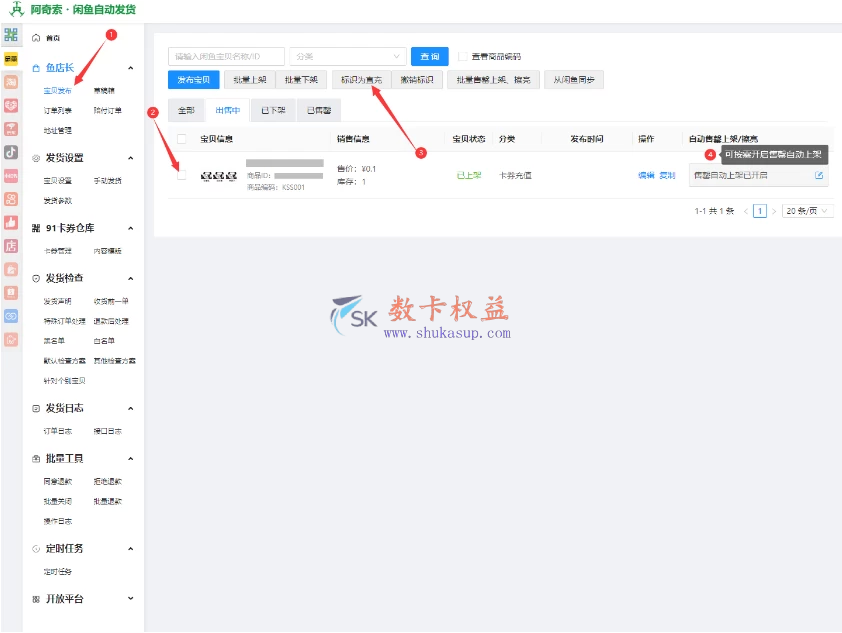This screenshot has width=842, height=633.
Task: Click the bag icon beside 鱼店长
Action: 36,68
